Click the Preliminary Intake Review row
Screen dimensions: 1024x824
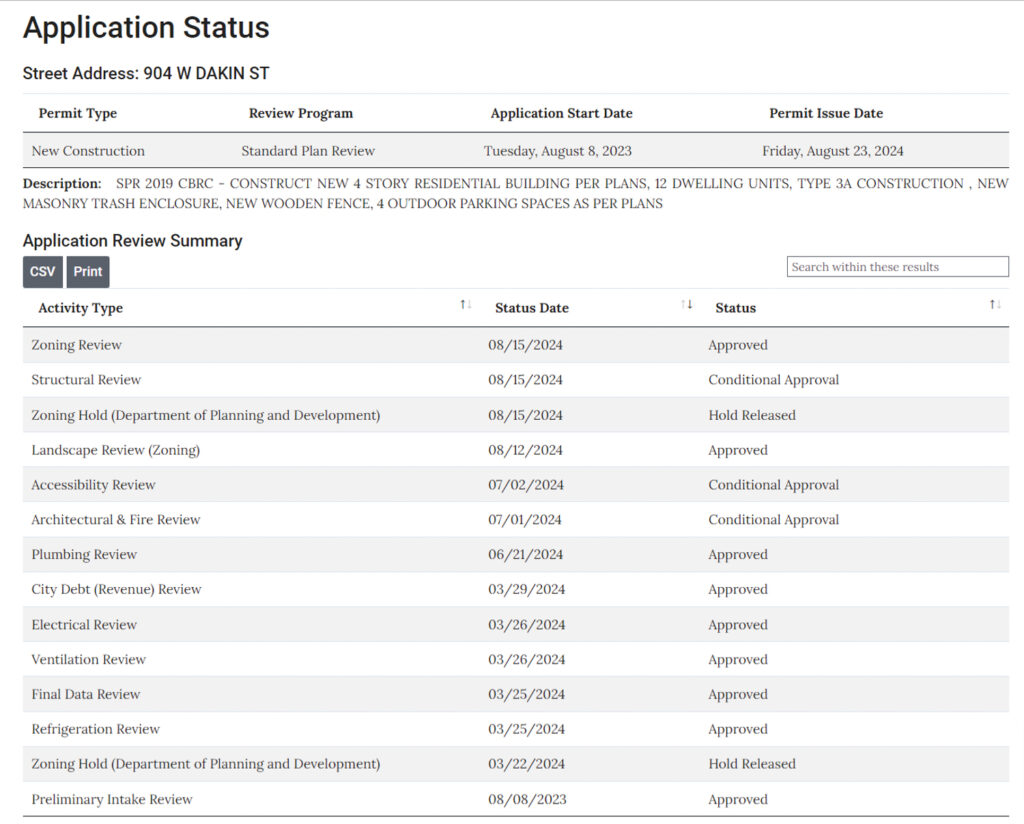coord(112,800)
